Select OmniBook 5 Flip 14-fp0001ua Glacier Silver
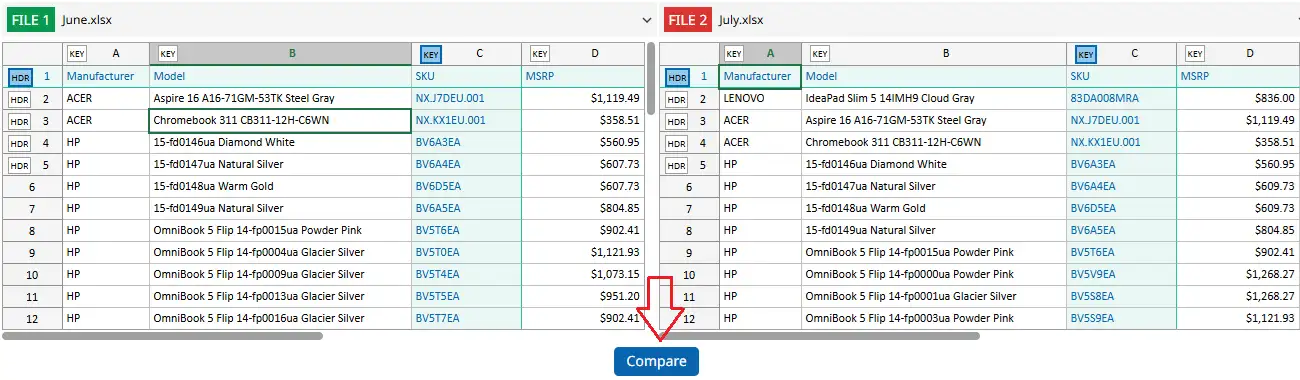The image size is (1300, 380). point(934,296)
